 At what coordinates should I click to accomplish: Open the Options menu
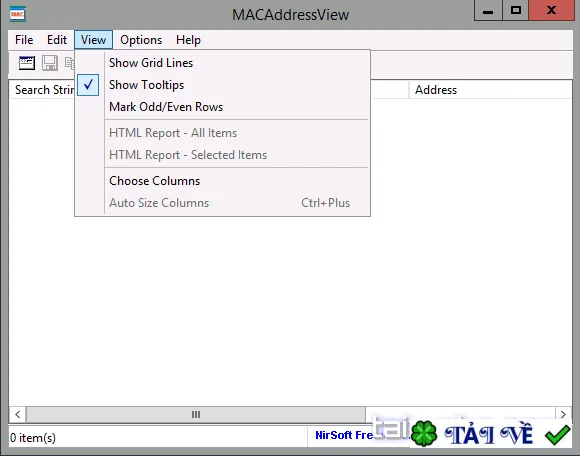tap(141, 40)
